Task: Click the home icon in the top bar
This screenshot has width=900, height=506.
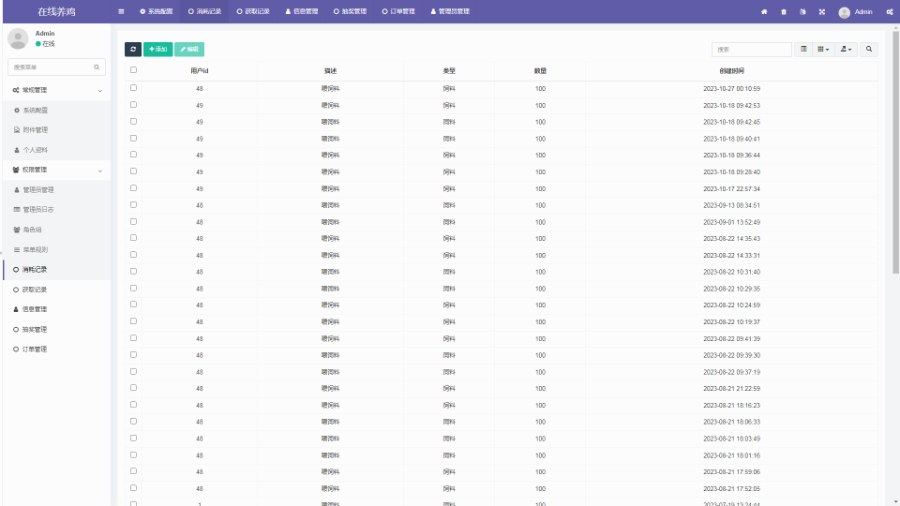Action: point(764,11)
